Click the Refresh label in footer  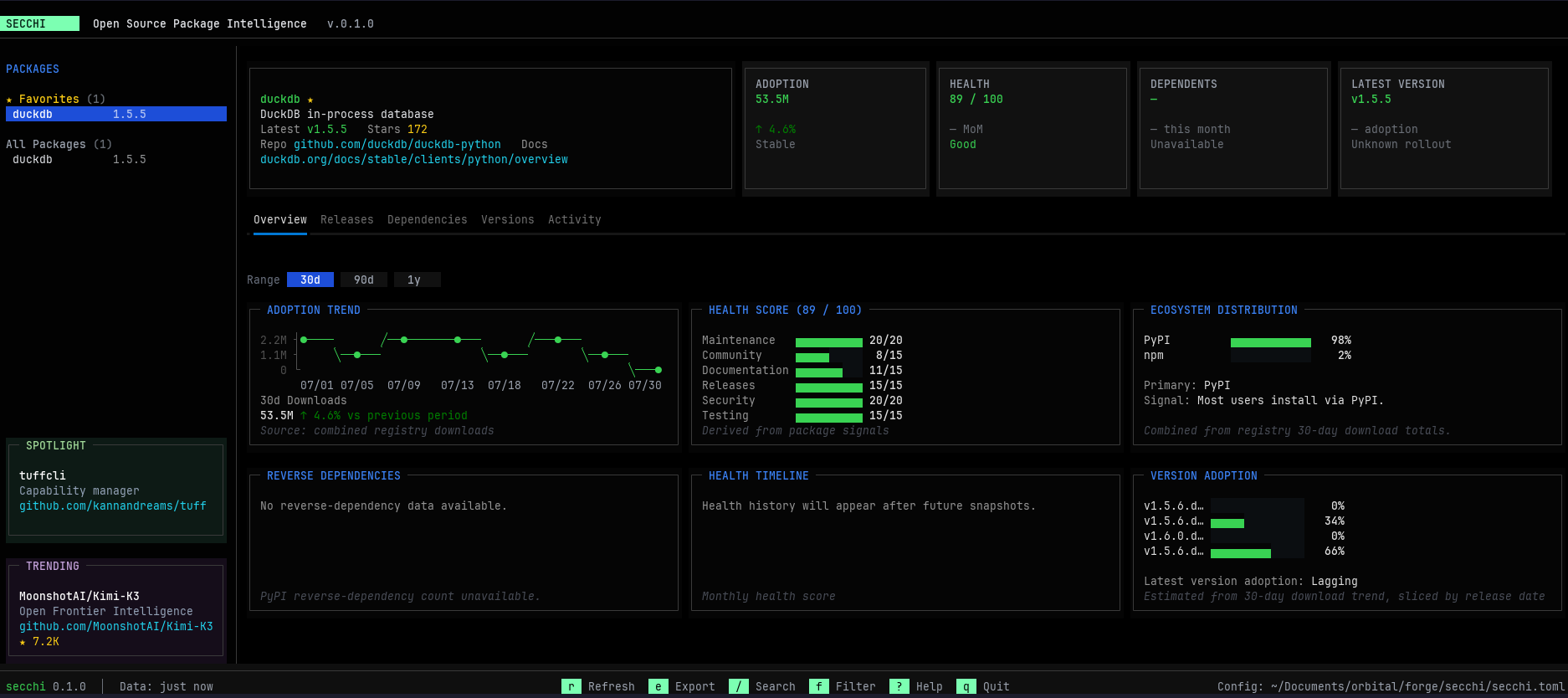click(x=612, y=686)
